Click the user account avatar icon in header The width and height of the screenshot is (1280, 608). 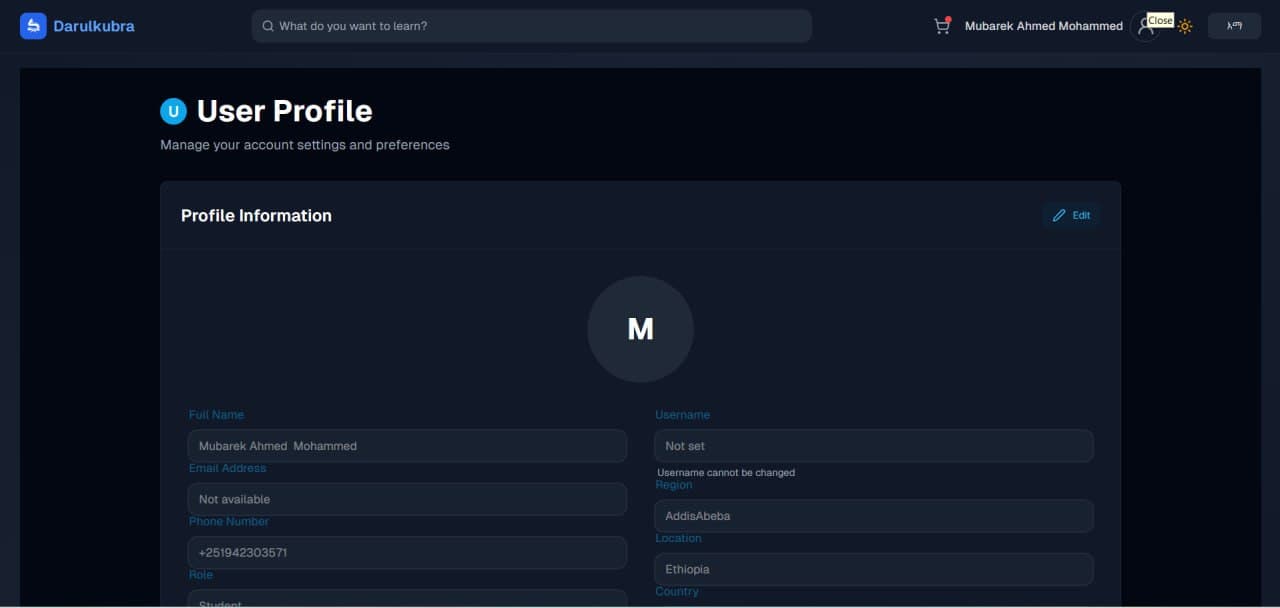1144,28
